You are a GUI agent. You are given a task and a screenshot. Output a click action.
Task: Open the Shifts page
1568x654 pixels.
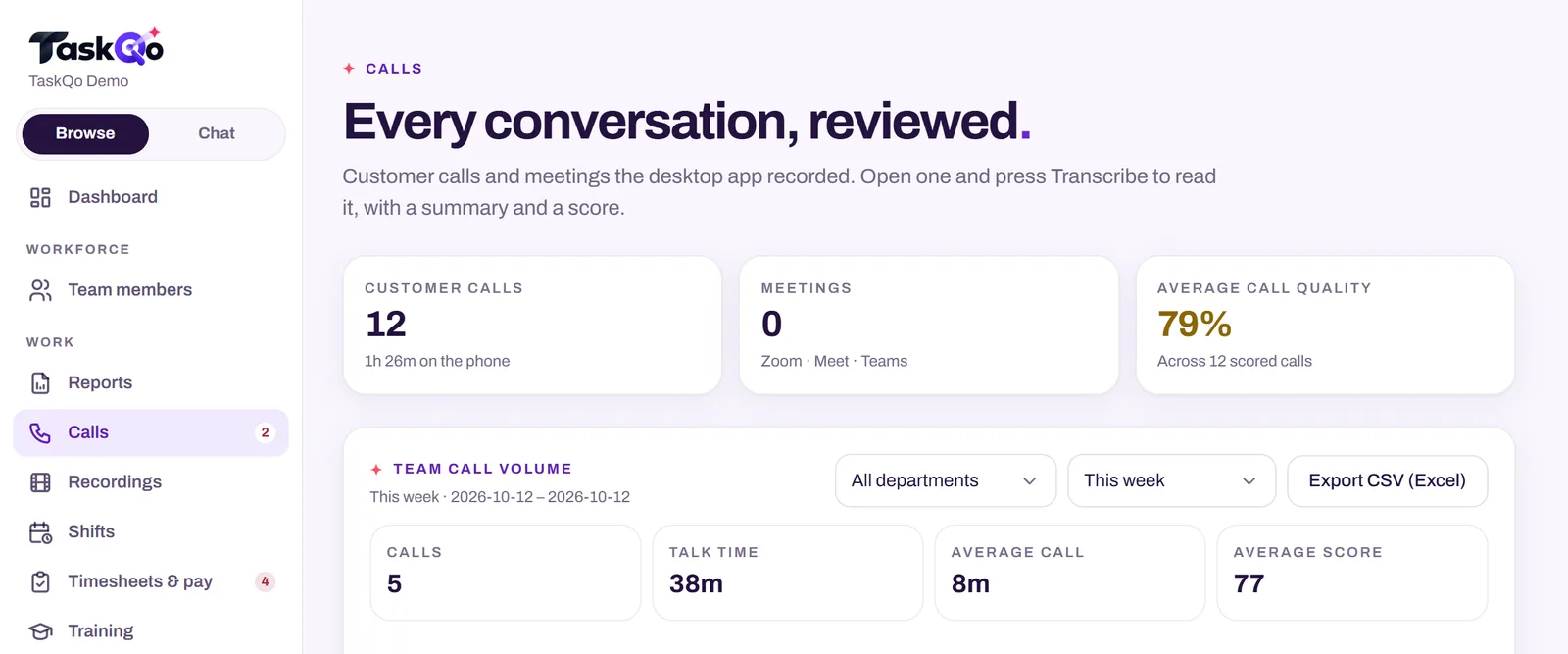(151, 532)
